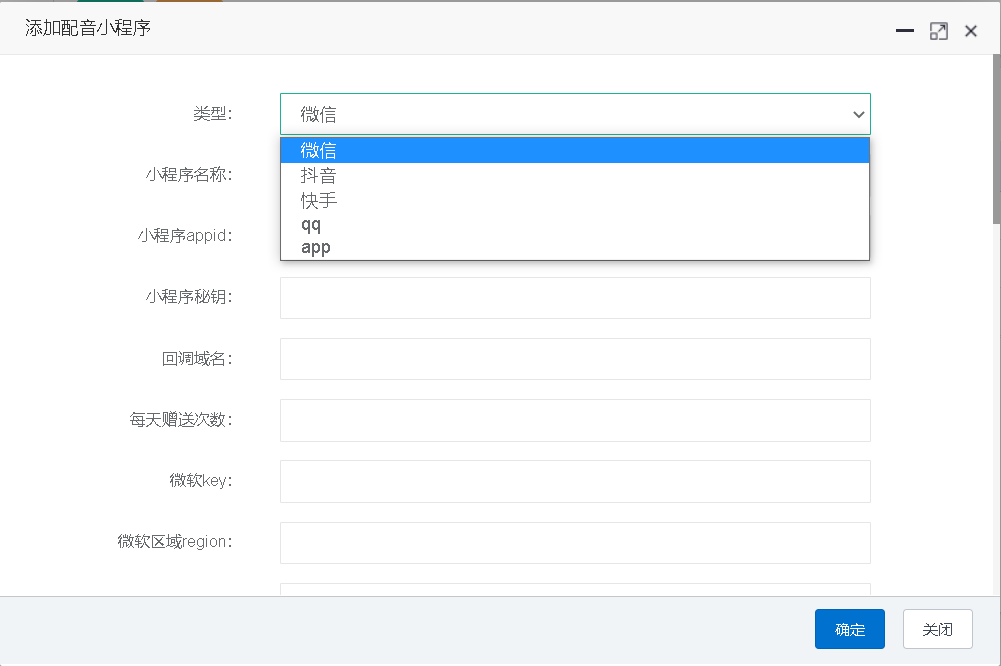Focus the 小程序秘钥 input field
Screen dimensions: 1001x666
(x=574, y=298)
